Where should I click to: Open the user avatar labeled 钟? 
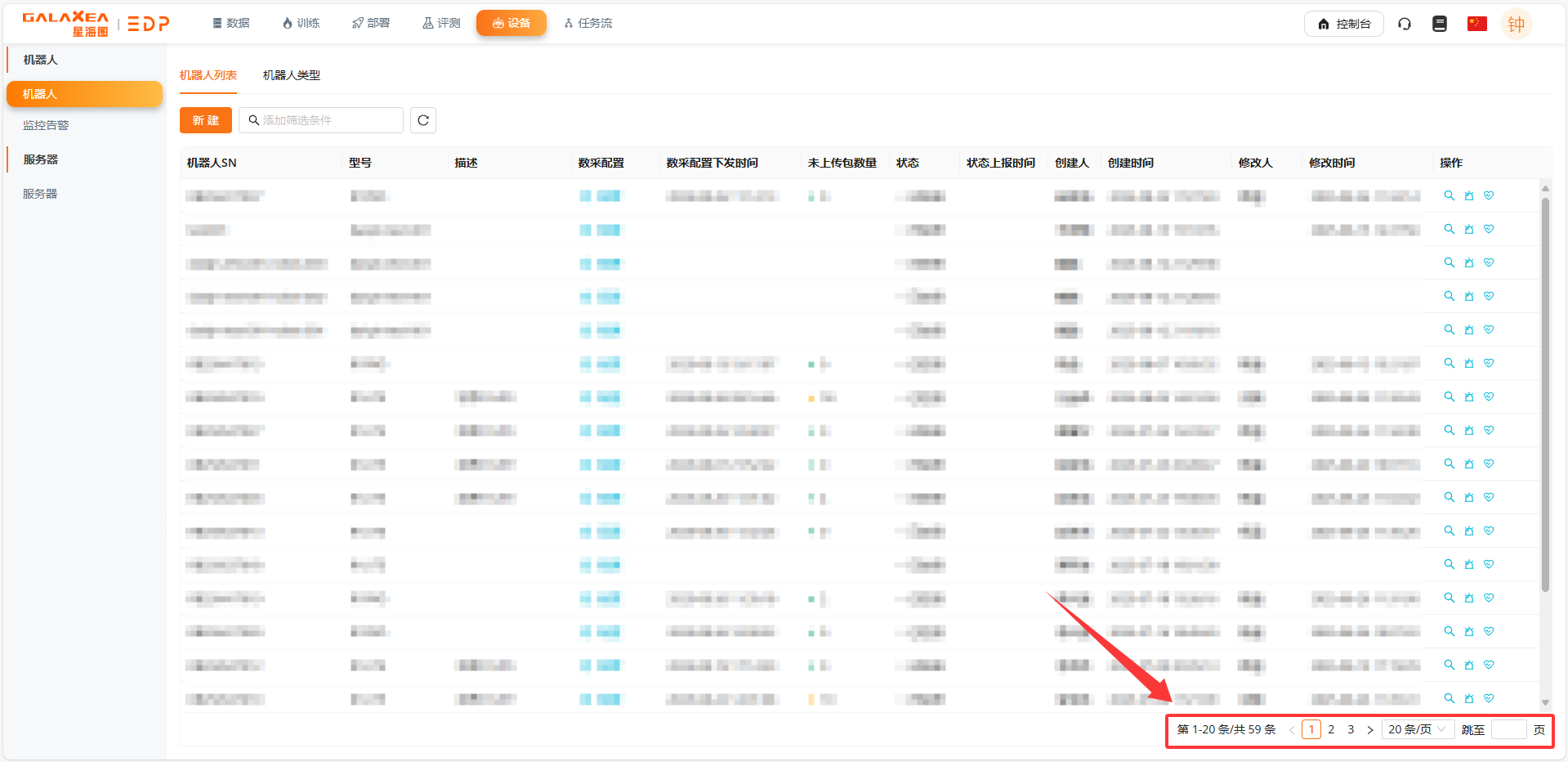click(x=1516, y=24)
